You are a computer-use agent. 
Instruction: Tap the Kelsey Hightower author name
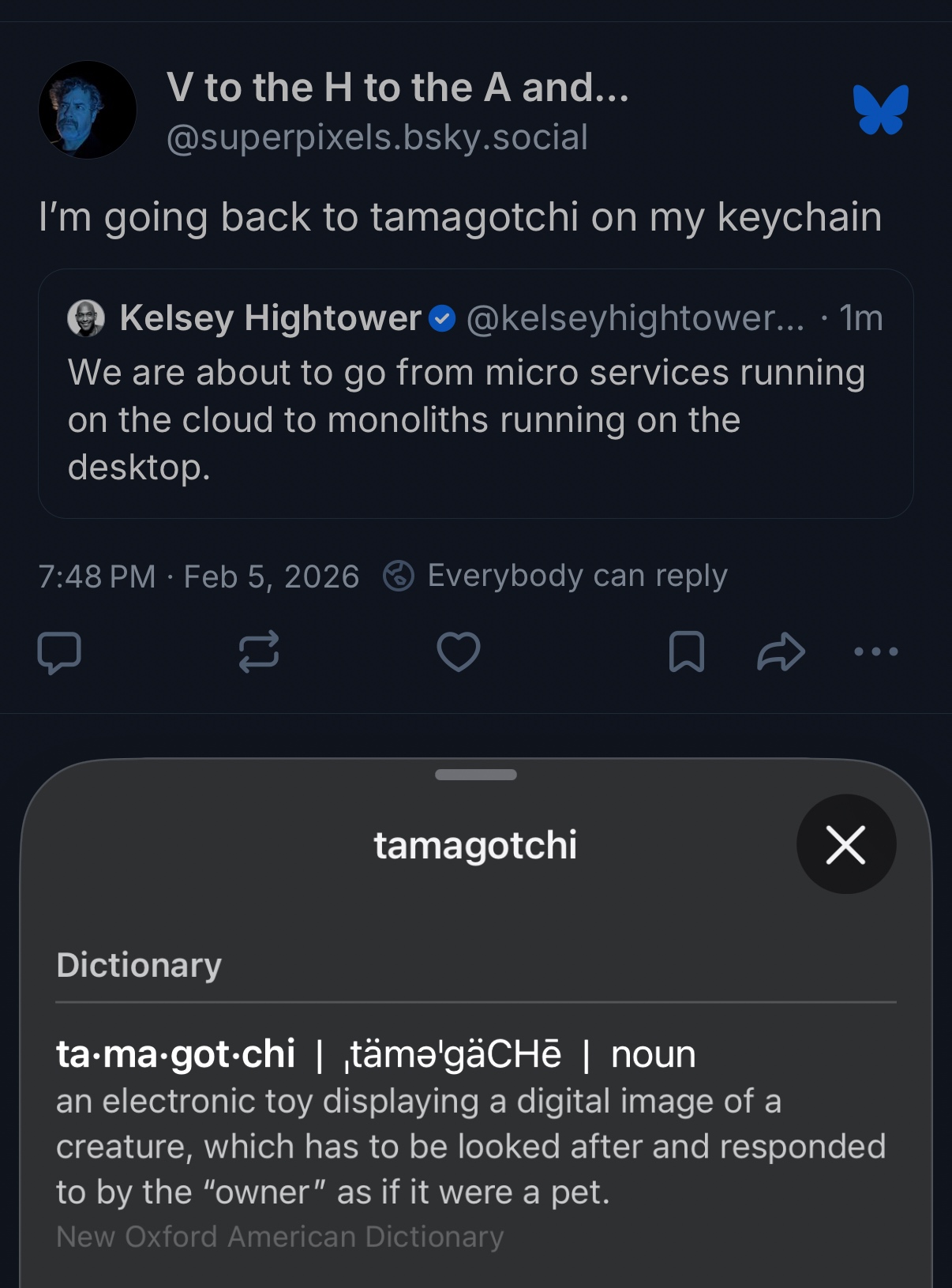[x=271, y=318]
